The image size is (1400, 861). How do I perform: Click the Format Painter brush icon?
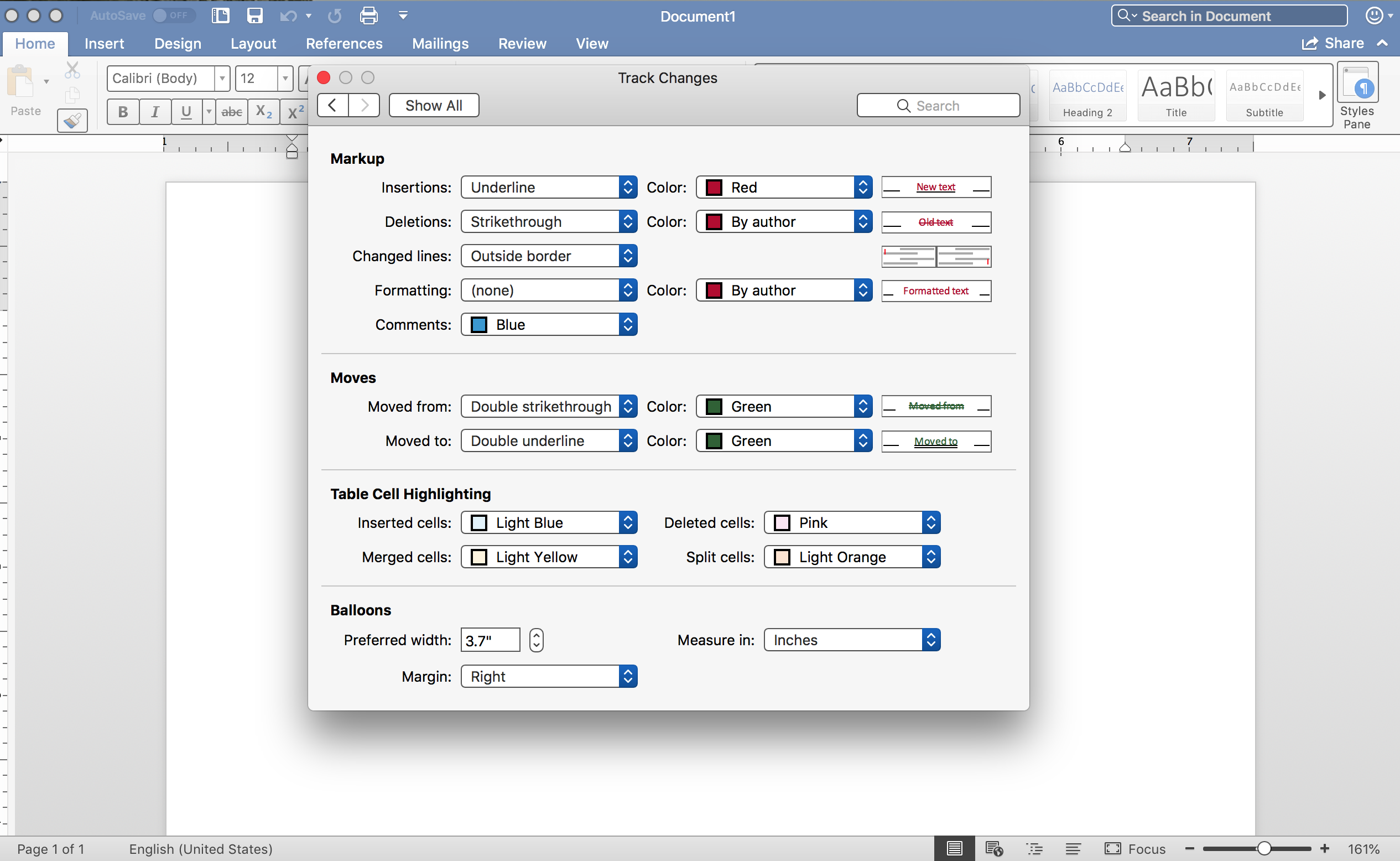[x=72, y=120]
